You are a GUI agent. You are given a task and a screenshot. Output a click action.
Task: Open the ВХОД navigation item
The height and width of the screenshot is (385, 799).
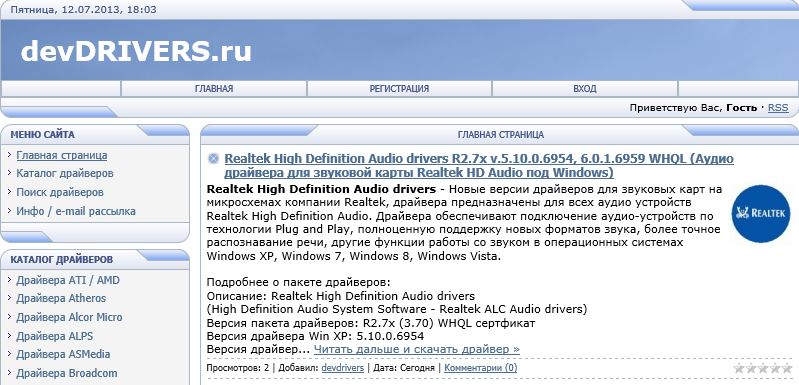[x=584, y=89]
